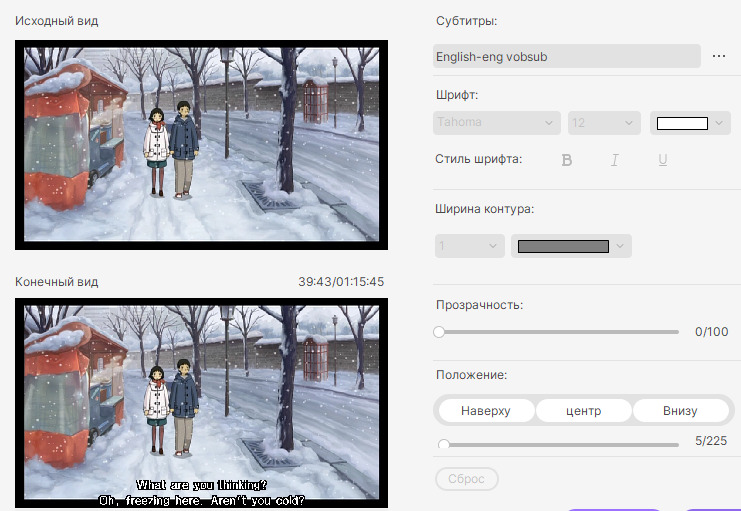Click the position slider handle
This screenshot has height=511, width=741.
443,444
